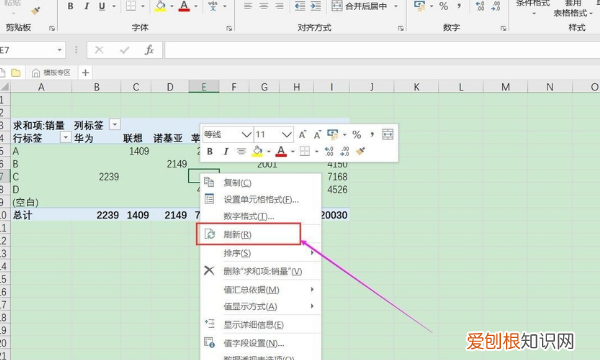This screenshot has width=600, height=360.
Task: Select column A header
Action: tap(41, 87)
